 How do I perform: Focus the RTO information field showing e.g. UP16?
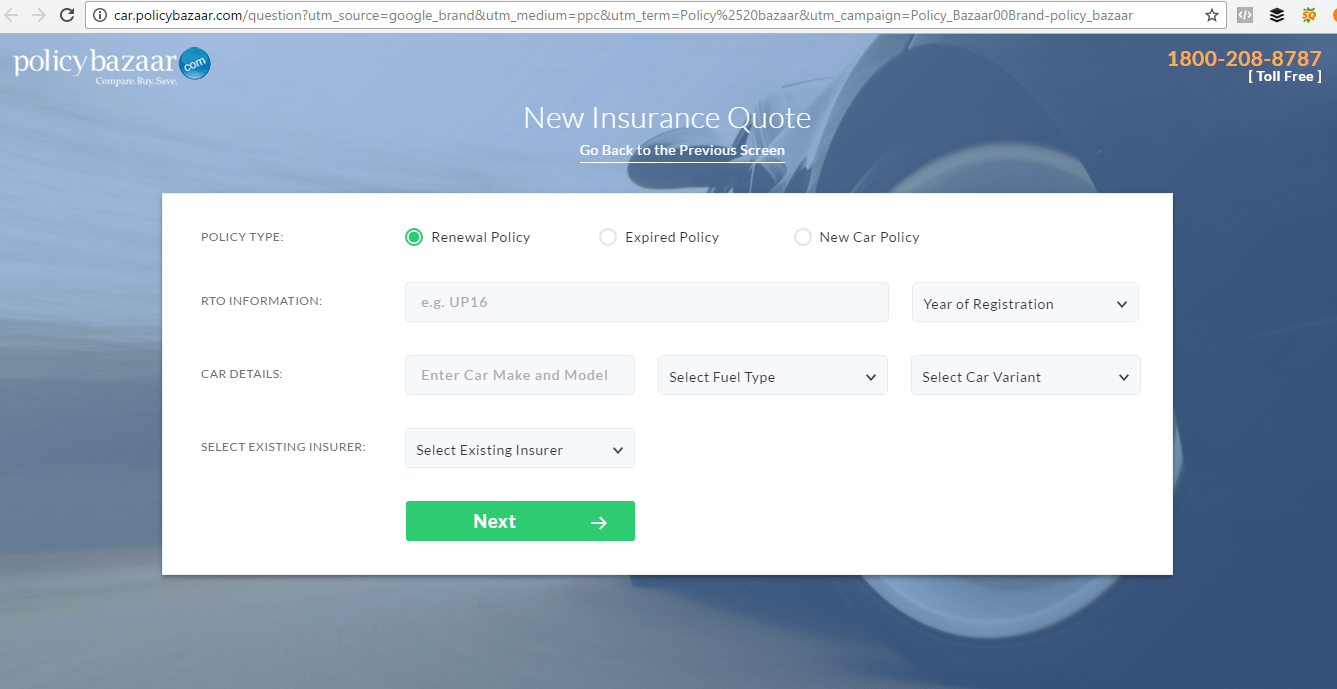[x=647, y=302]
